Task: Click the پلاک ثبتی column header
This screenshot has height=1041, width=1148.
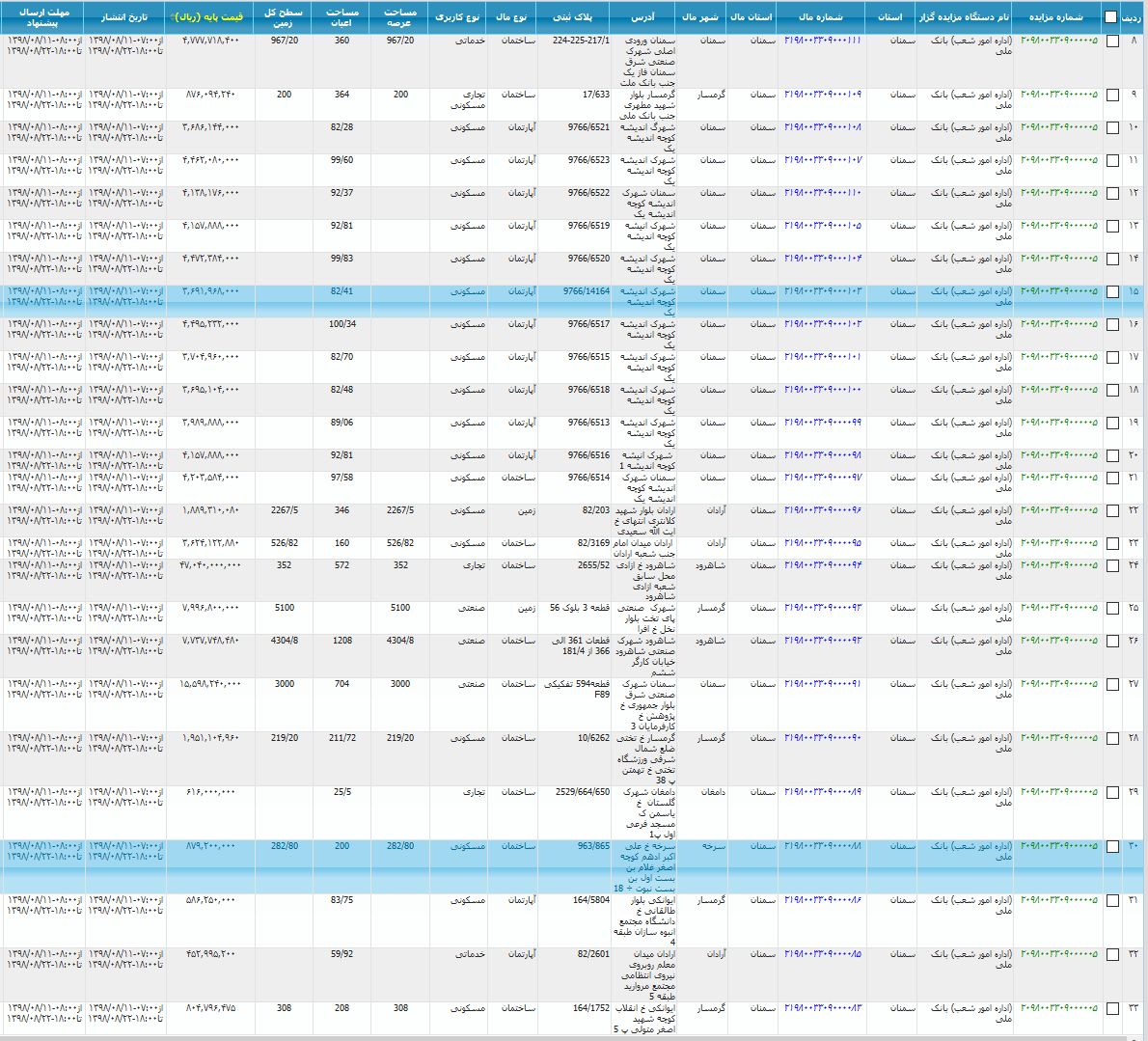Action: coord(573,17)
